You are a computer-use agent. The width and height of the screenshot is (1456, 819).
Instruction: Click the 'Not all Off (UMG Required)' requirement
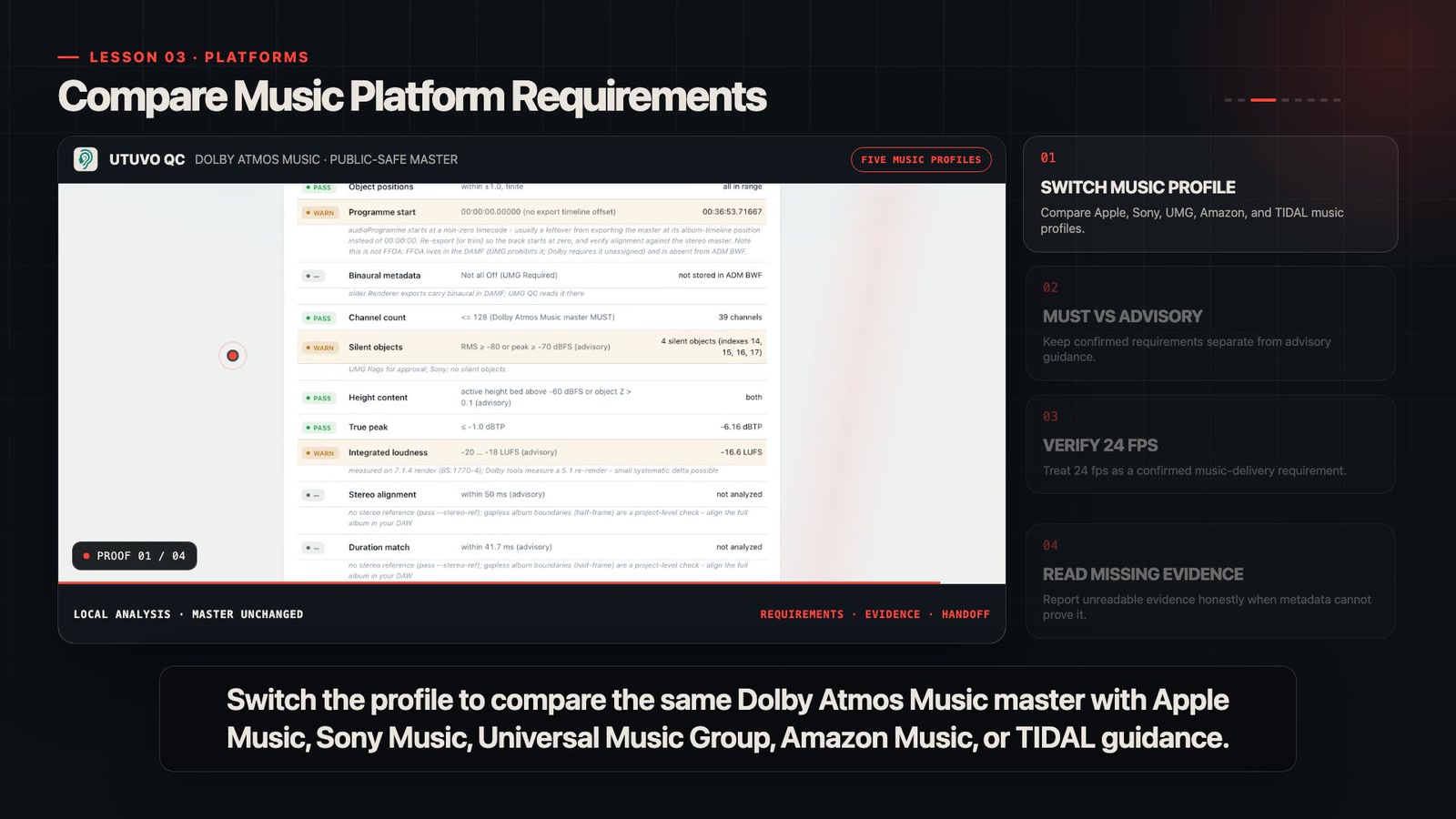click(x=509, y=275)
